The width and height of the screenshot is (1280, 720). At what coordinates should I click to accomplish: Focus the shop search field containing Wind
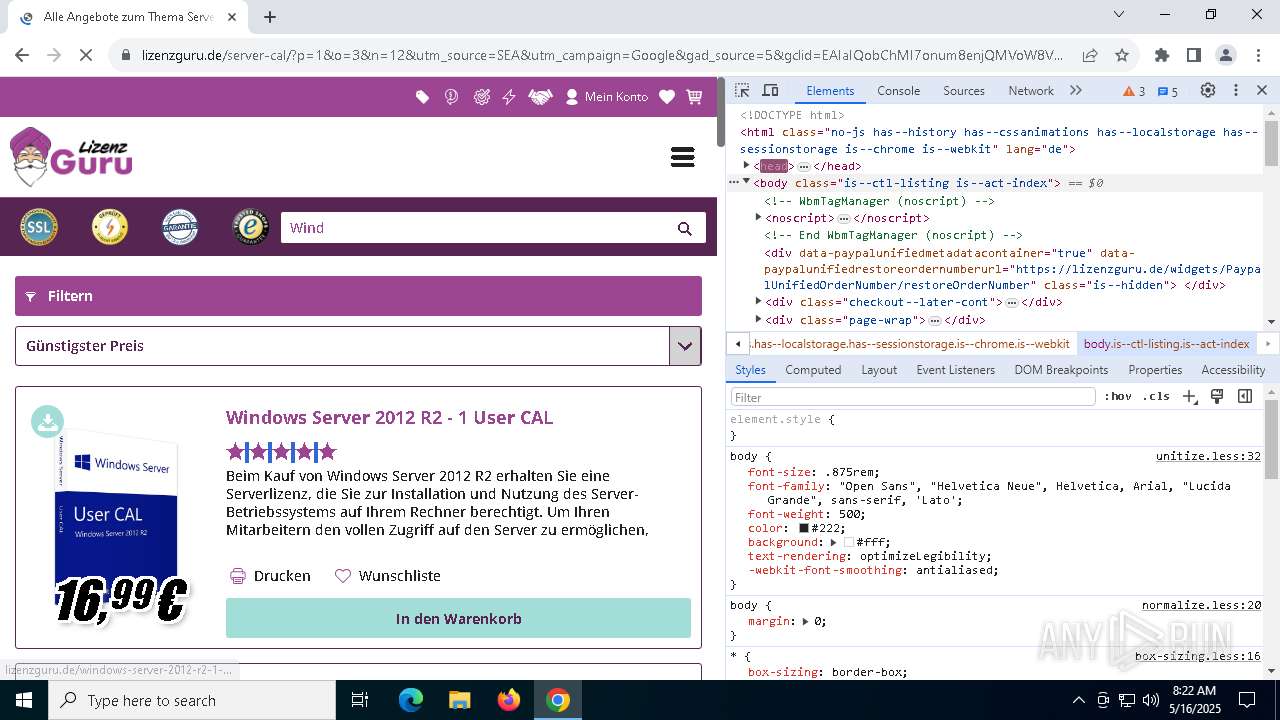click(x=476, y=228)
